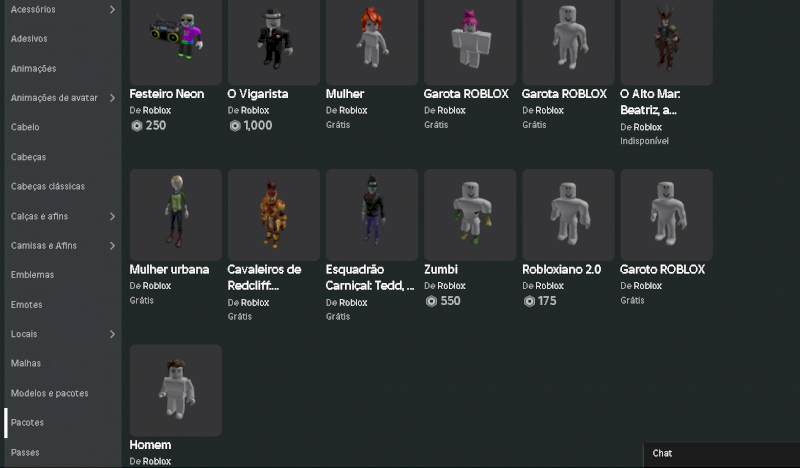Click the Zumbi title link
800x468 pixels.
click(441, 269)
